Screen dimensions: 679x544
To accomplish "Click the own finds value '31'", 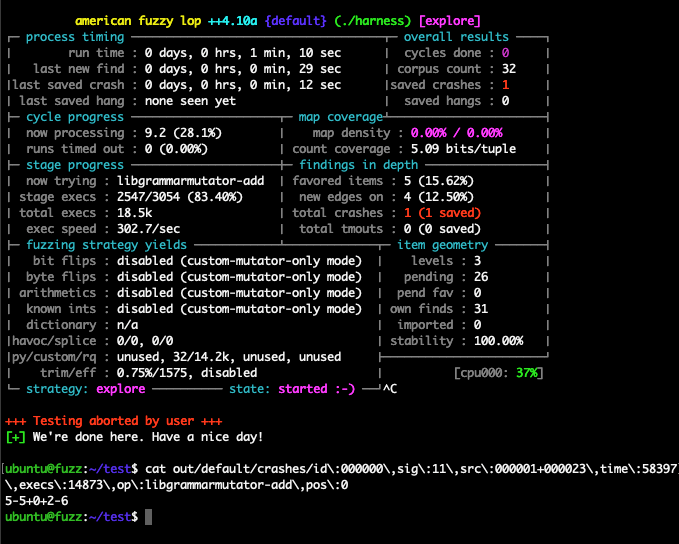I will [x=481, y=309].
